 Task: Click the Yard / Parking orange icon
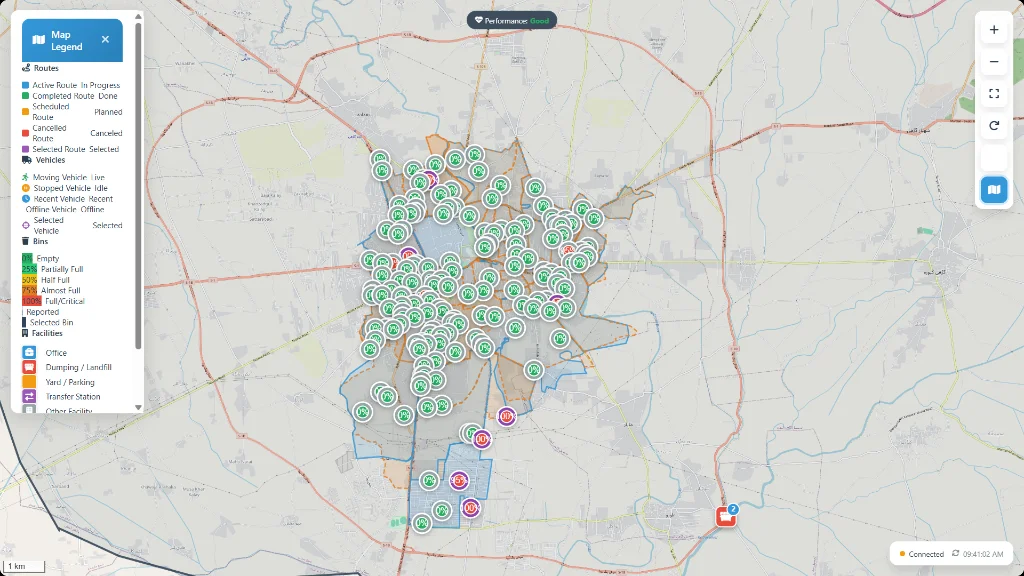tap(29, 382)
